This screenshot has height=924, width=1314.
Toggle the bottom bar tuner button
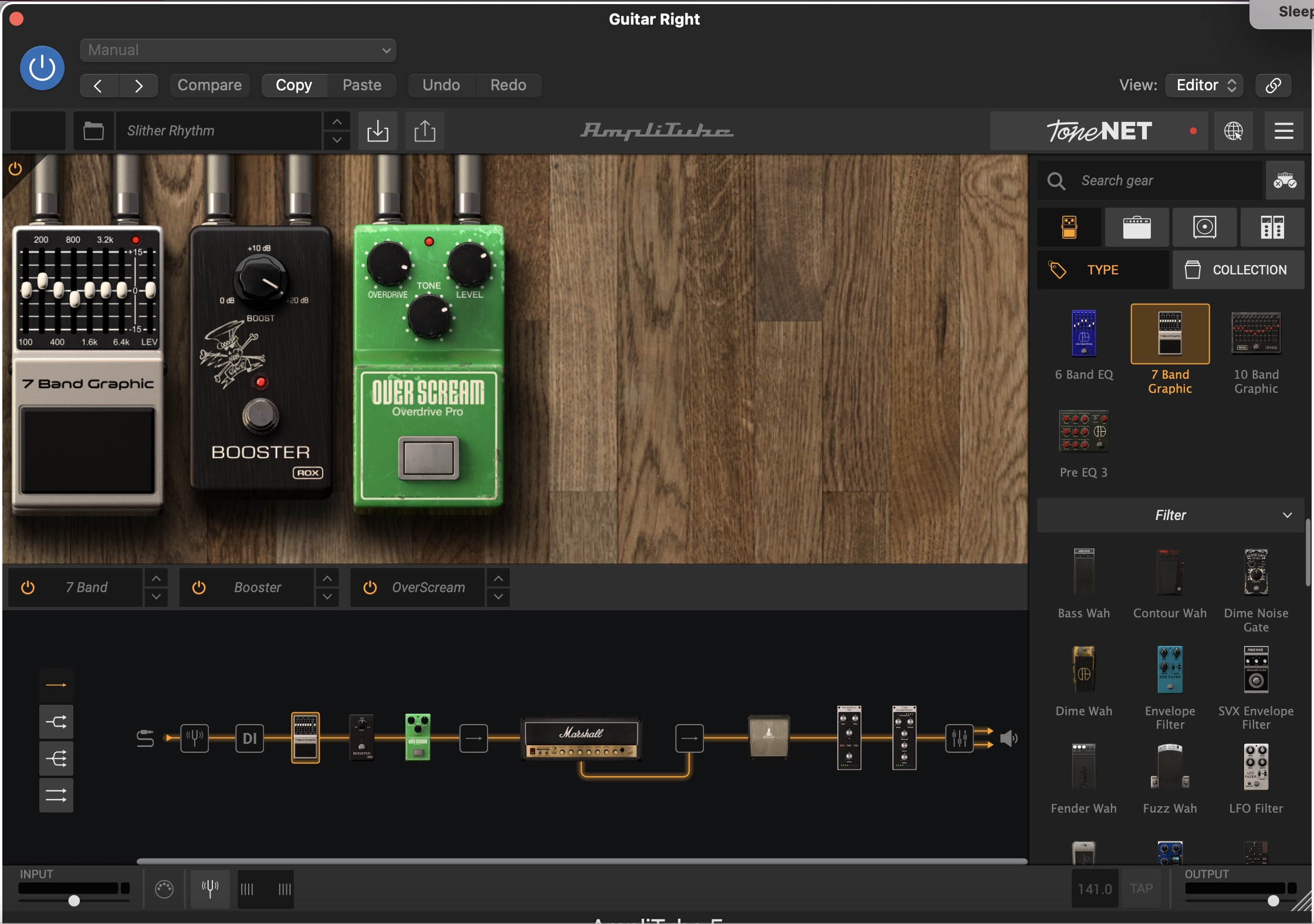point(210,889)
